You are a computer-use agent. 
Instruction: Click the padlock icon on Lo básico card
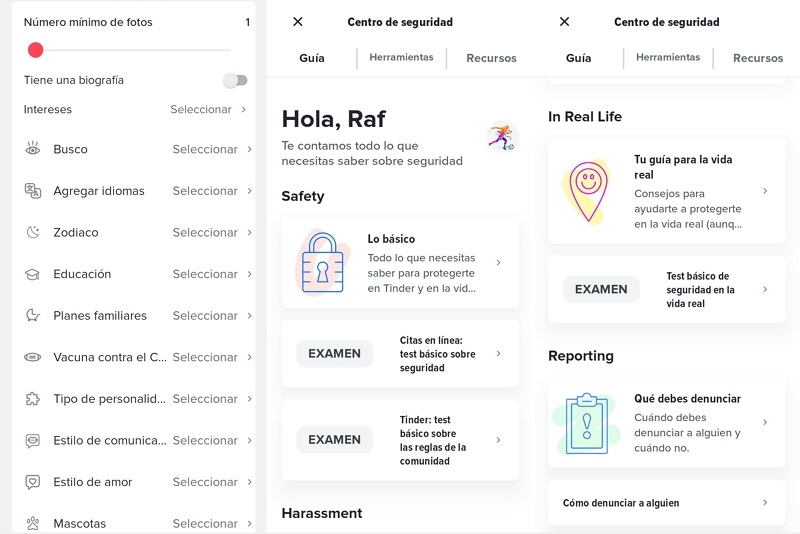(x=322, y=263)
